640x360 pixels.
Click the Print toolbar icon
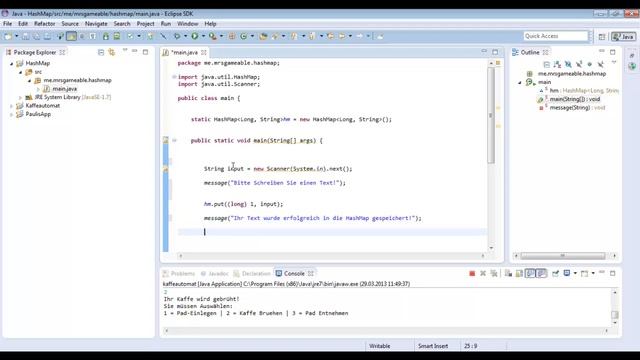click(x=47, y=36)
